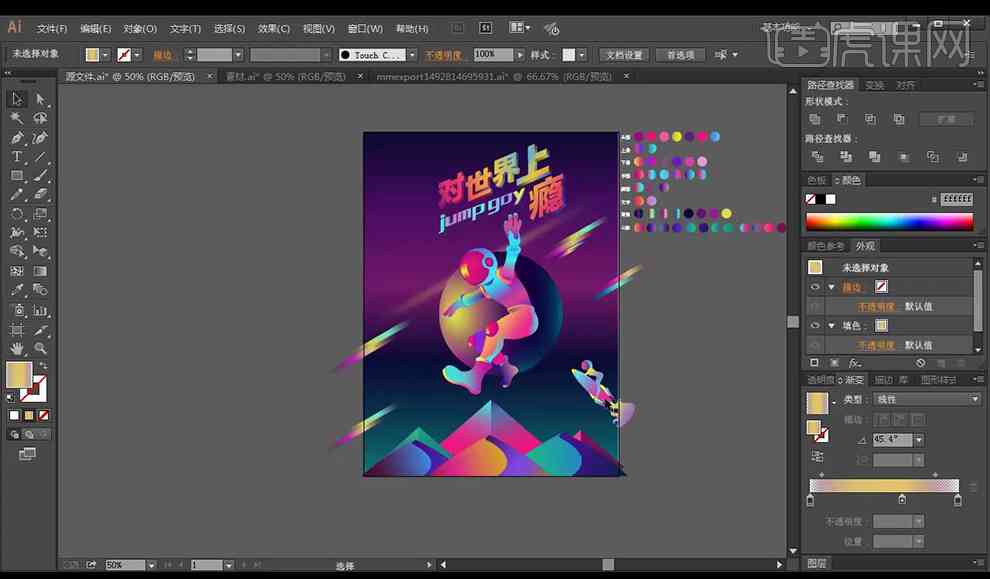Select the Hand tool
This screenshot has height=579, width=990.
tap(17, 349)
